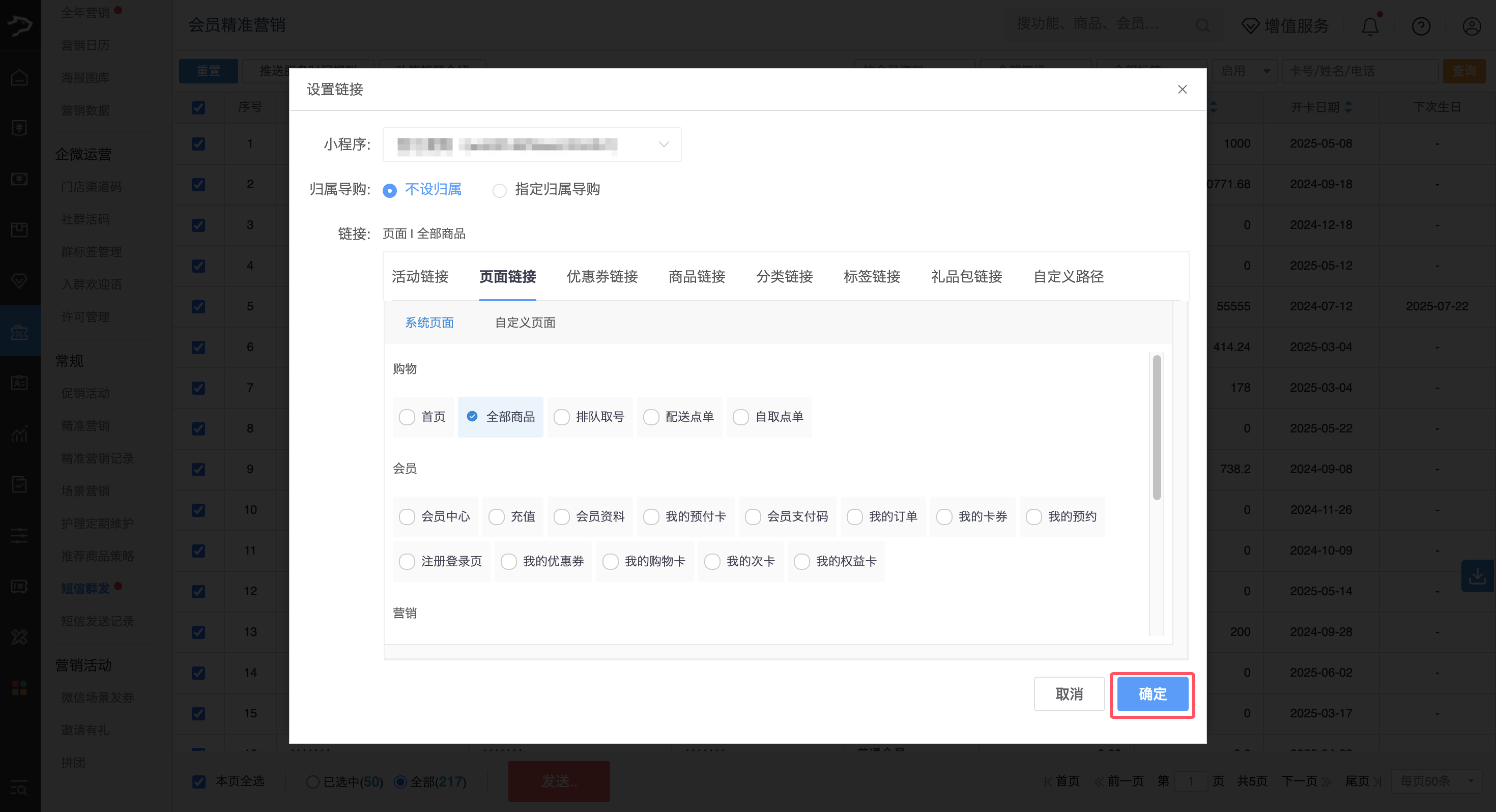Open the user account avatar icon
The height and width of the screenshot is (812, 1496).
(1472, 26)
